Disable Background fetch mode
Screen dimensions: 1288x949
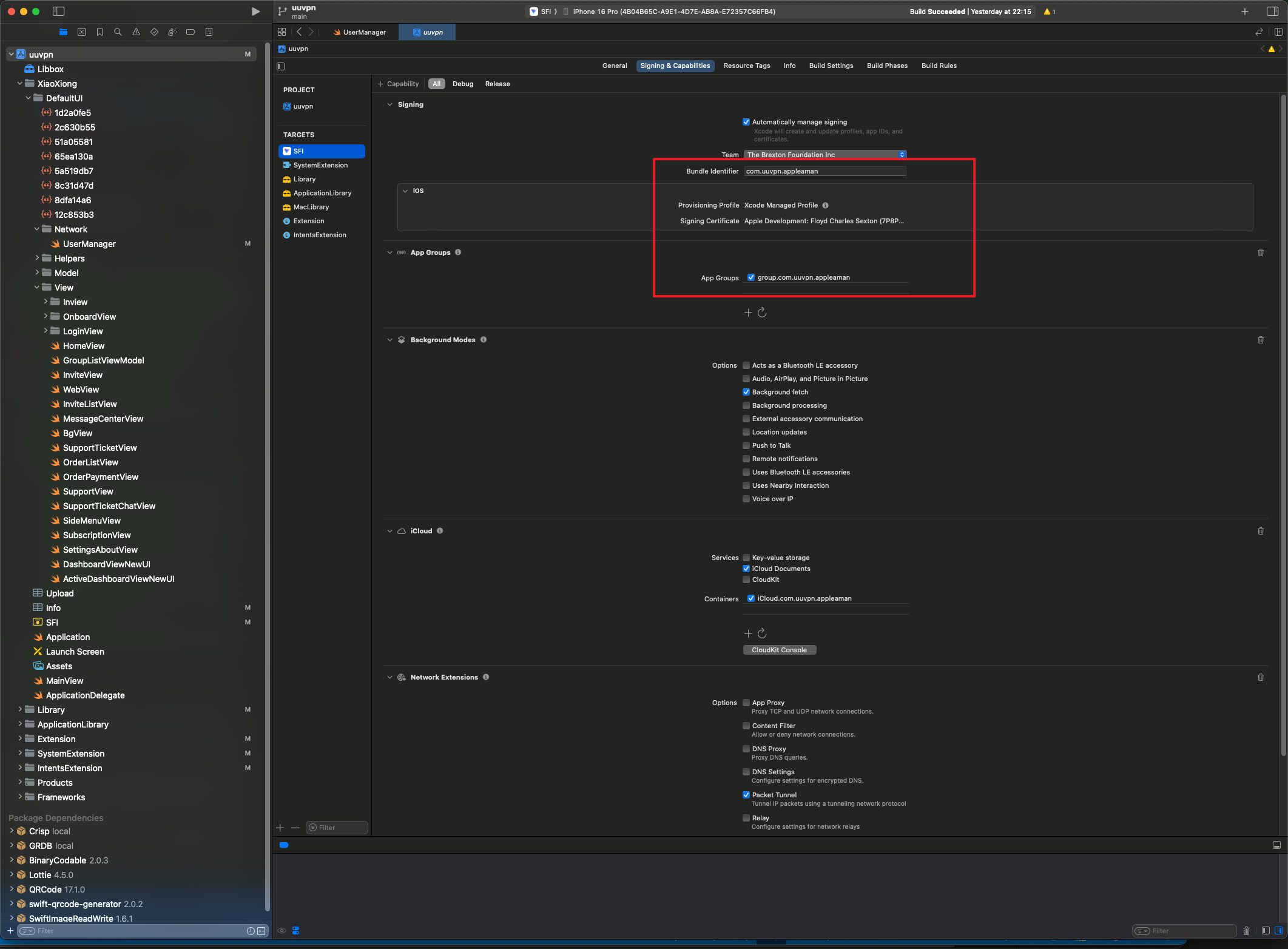[746, 392]
